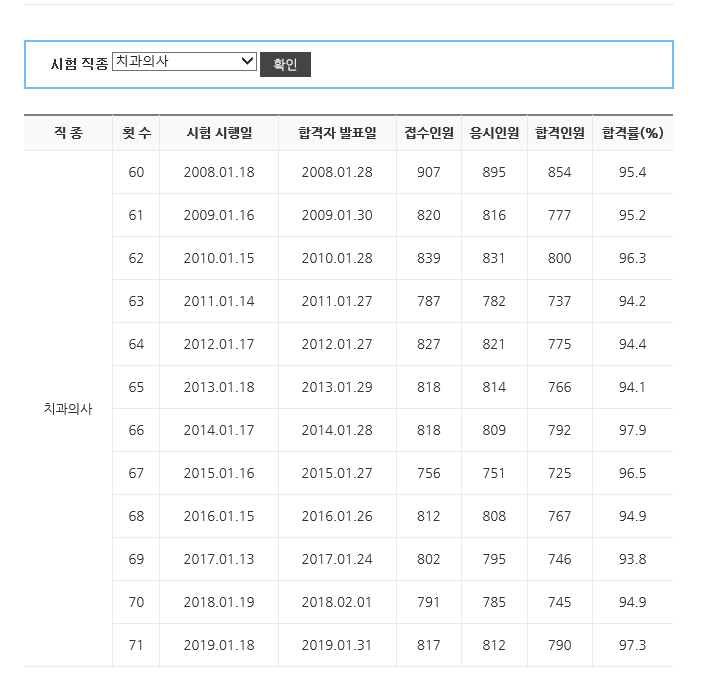
Task: Click the 814 examinees cell
Action: coord(494,387)
